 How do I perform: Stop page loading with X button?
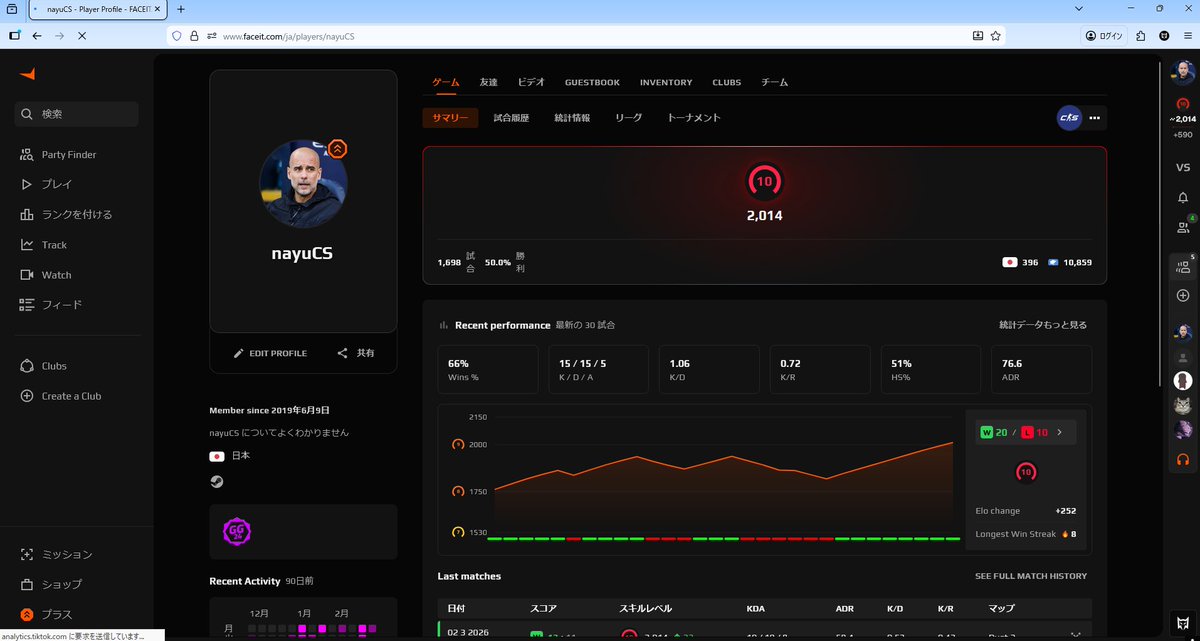click(x=82, y=35)
